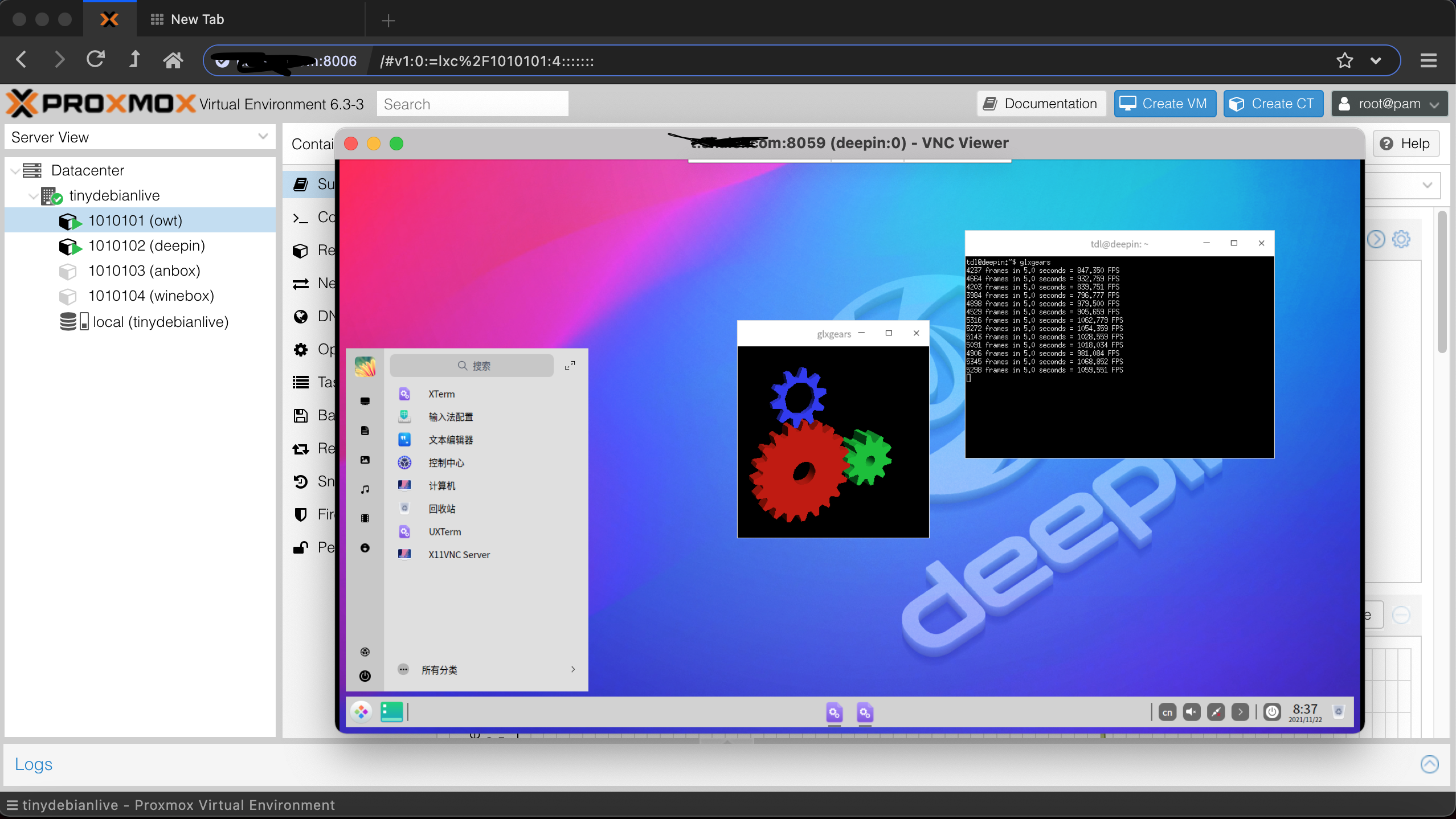
Task: Click the muted volume icon in dock tray
Action: (1191, 712)
